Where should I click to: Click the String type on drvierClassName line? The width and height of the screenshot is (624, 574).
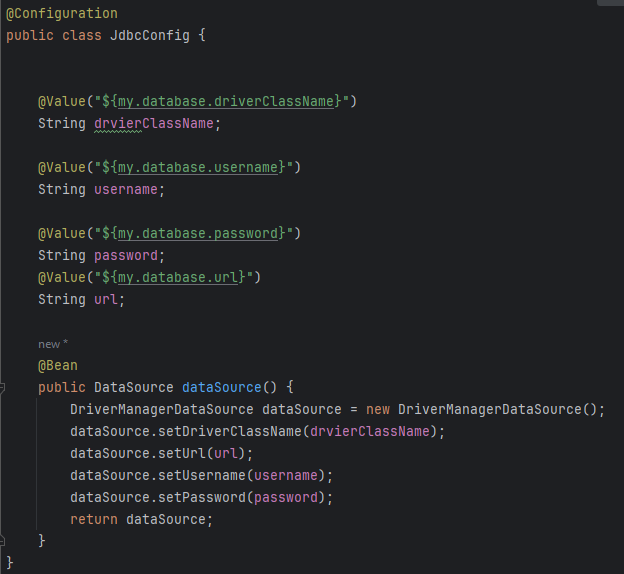(62, 123)
